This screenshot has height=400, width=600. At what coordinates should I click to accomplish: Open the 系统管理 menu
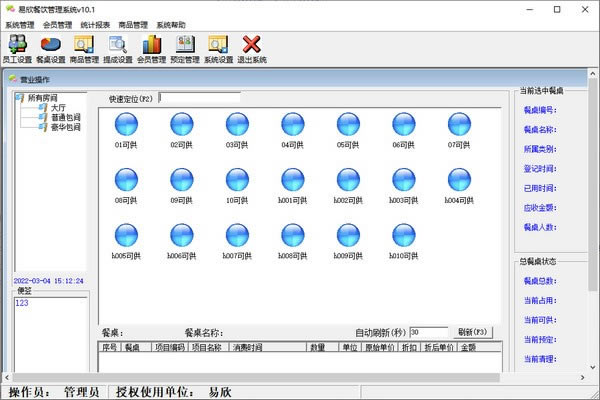(x=20, y=24)
